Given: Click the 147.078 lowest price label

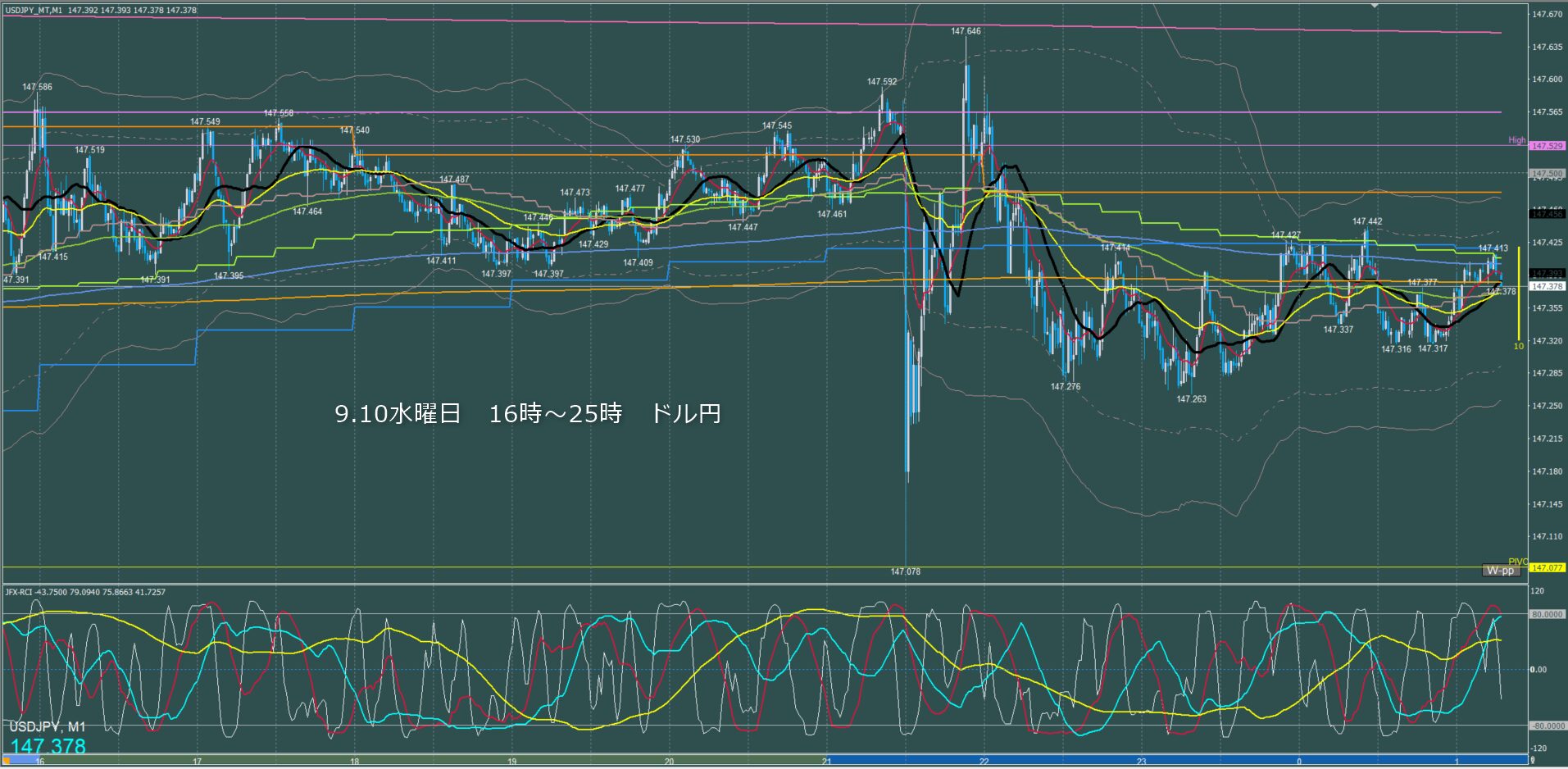Looking at the screenshot, I should [x=906, y=571].
